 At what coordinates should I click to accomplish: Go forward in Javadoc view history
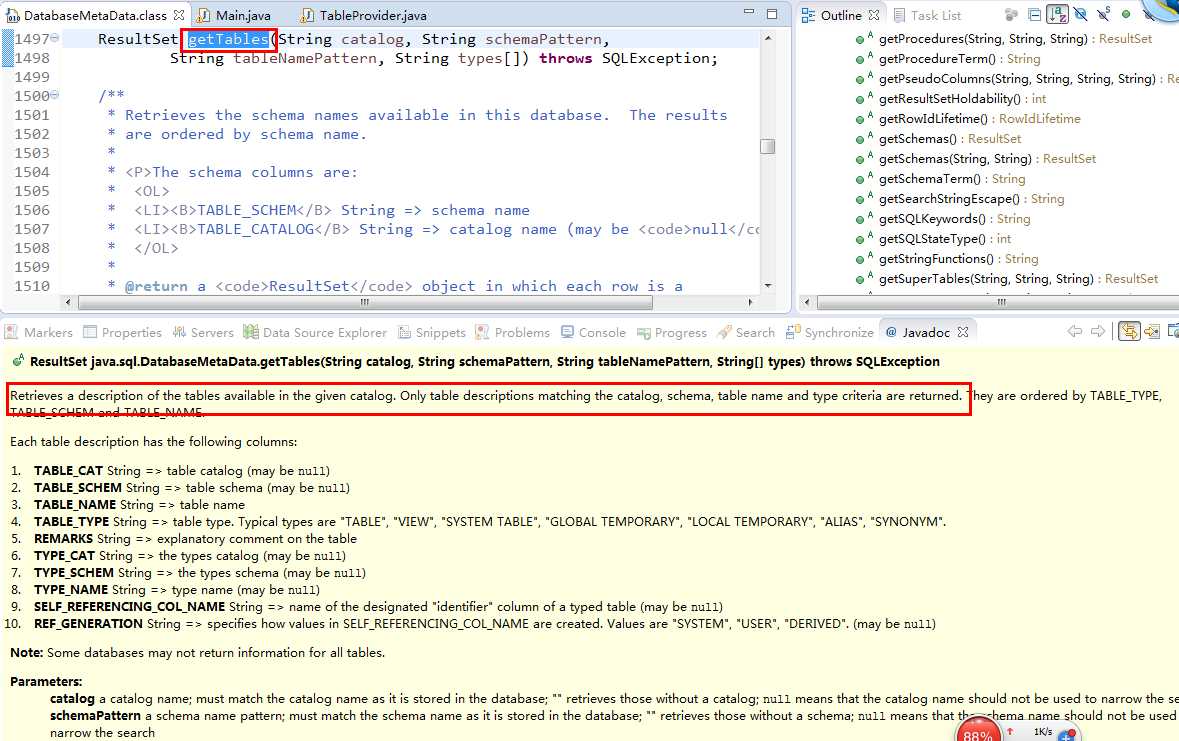1099,331
